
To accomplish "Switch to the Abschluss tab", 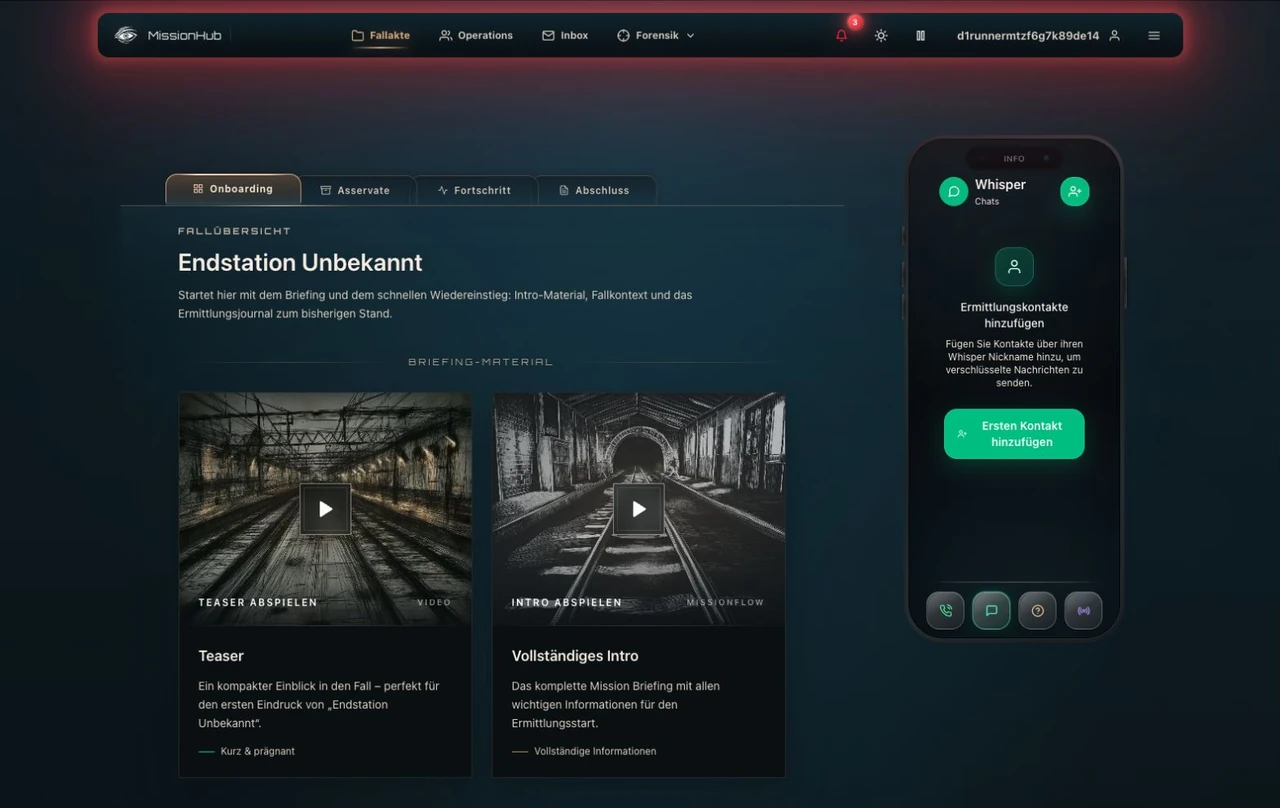I will pos(595,190).
